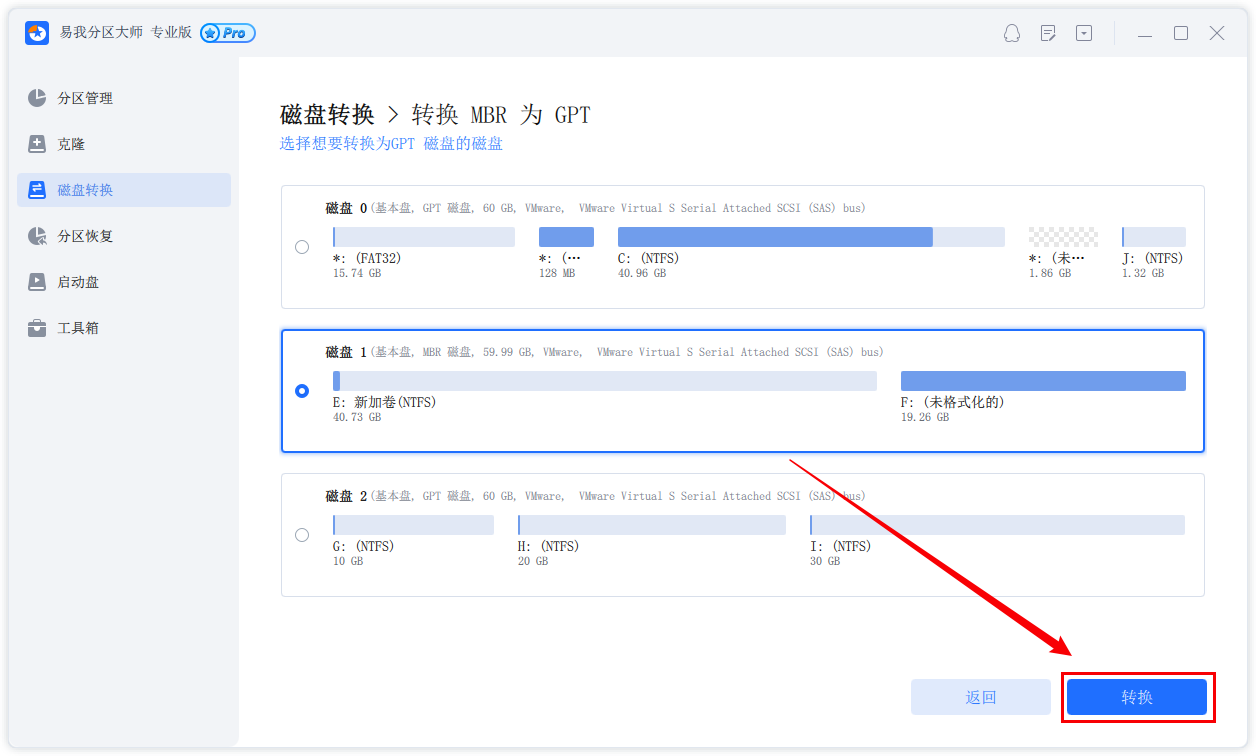The width and height of the screenshot is (1256, 756).
Task: Click the 分区管理 pie chart icon
Action: click(x=37, y=98)
